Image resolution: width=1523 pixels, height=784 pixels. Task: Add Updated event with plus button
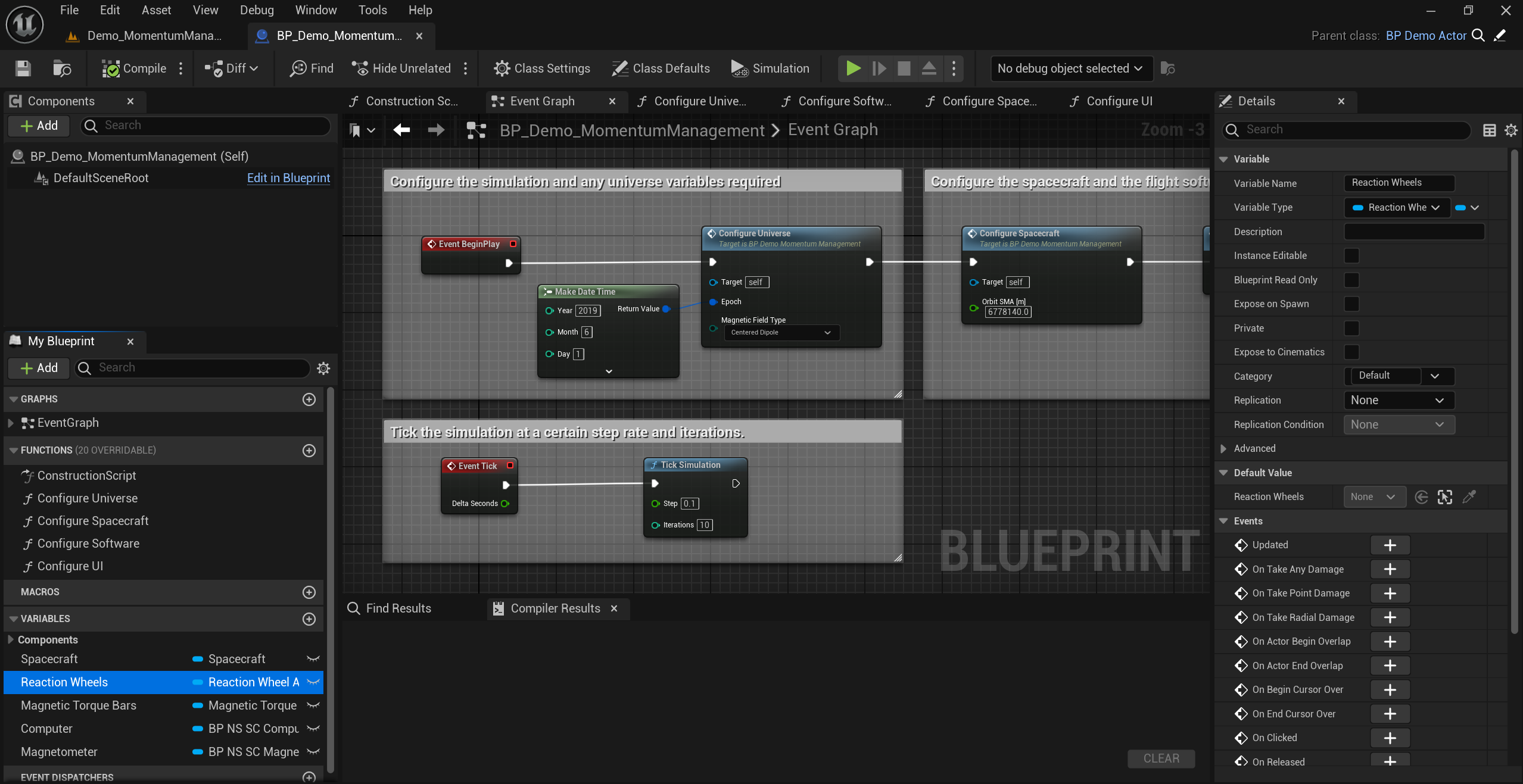coord(1390,545)
